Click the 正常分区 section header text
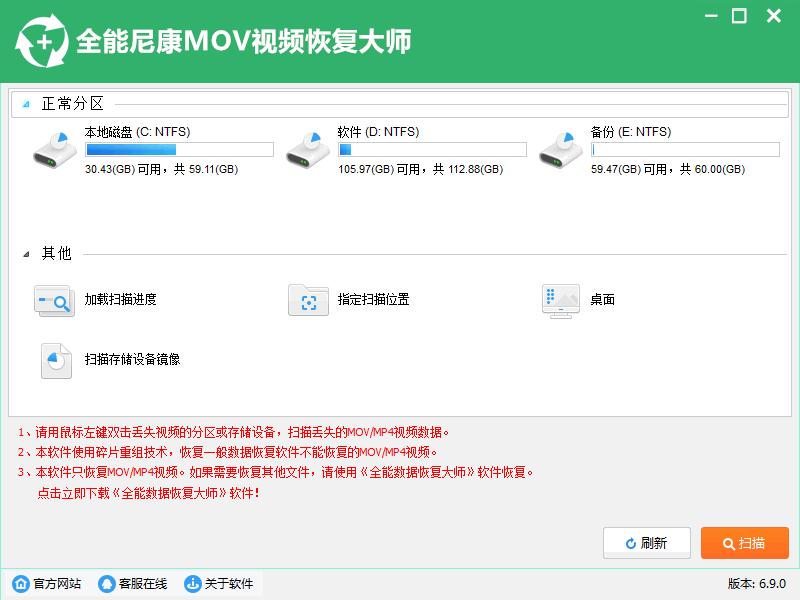Image resolution: width=800 pixels, height=600 pixels. pyautogui.click(x=73, y=104)
